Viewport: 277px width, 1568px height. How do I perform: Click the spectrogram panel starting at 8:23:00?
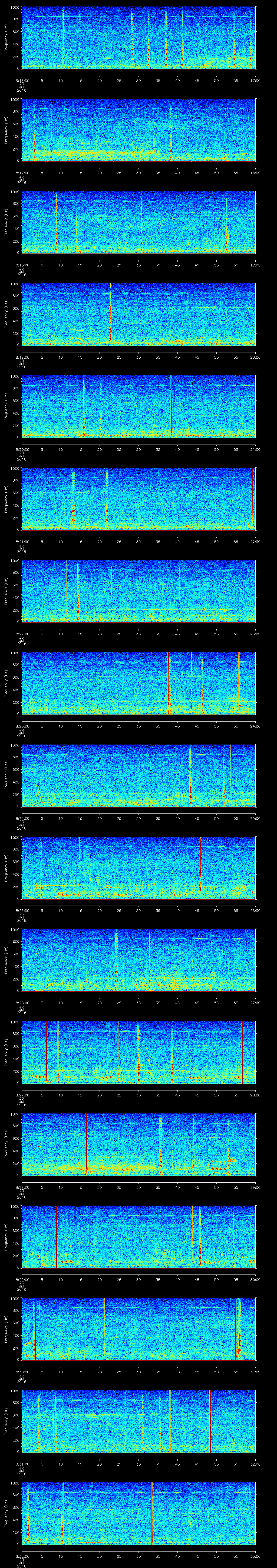139,683
